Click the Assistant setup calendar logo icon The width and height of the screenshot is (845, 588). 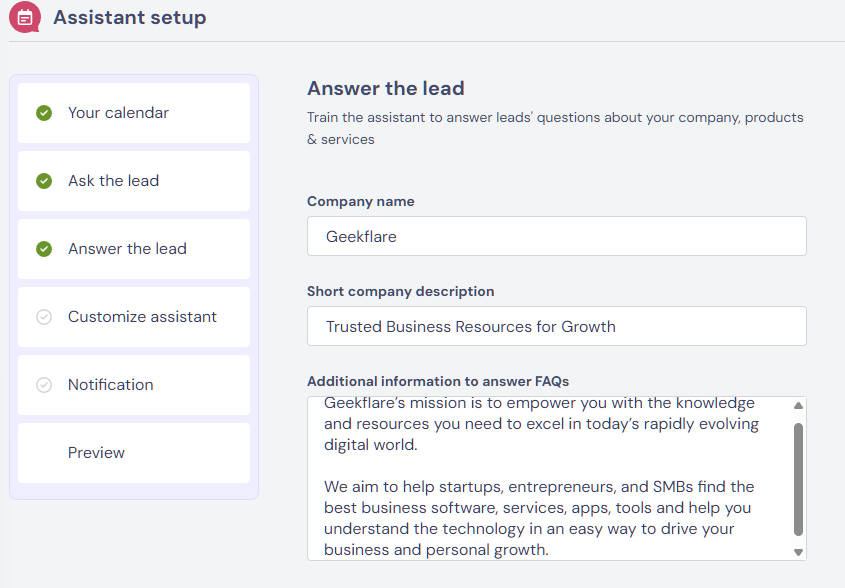[x=25, y=17]
